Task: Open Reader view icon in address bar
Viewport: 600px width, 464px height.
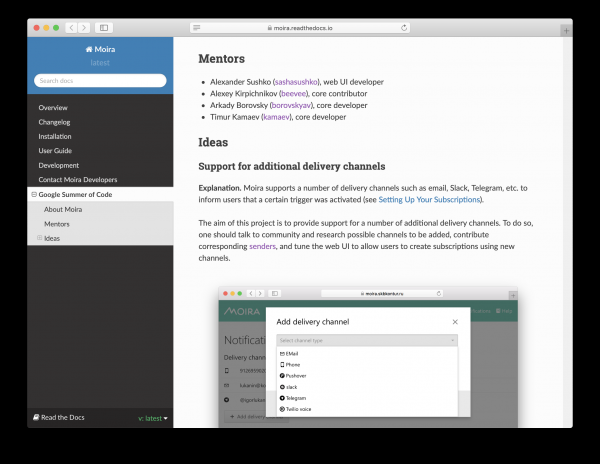Action: click(197, 28)
